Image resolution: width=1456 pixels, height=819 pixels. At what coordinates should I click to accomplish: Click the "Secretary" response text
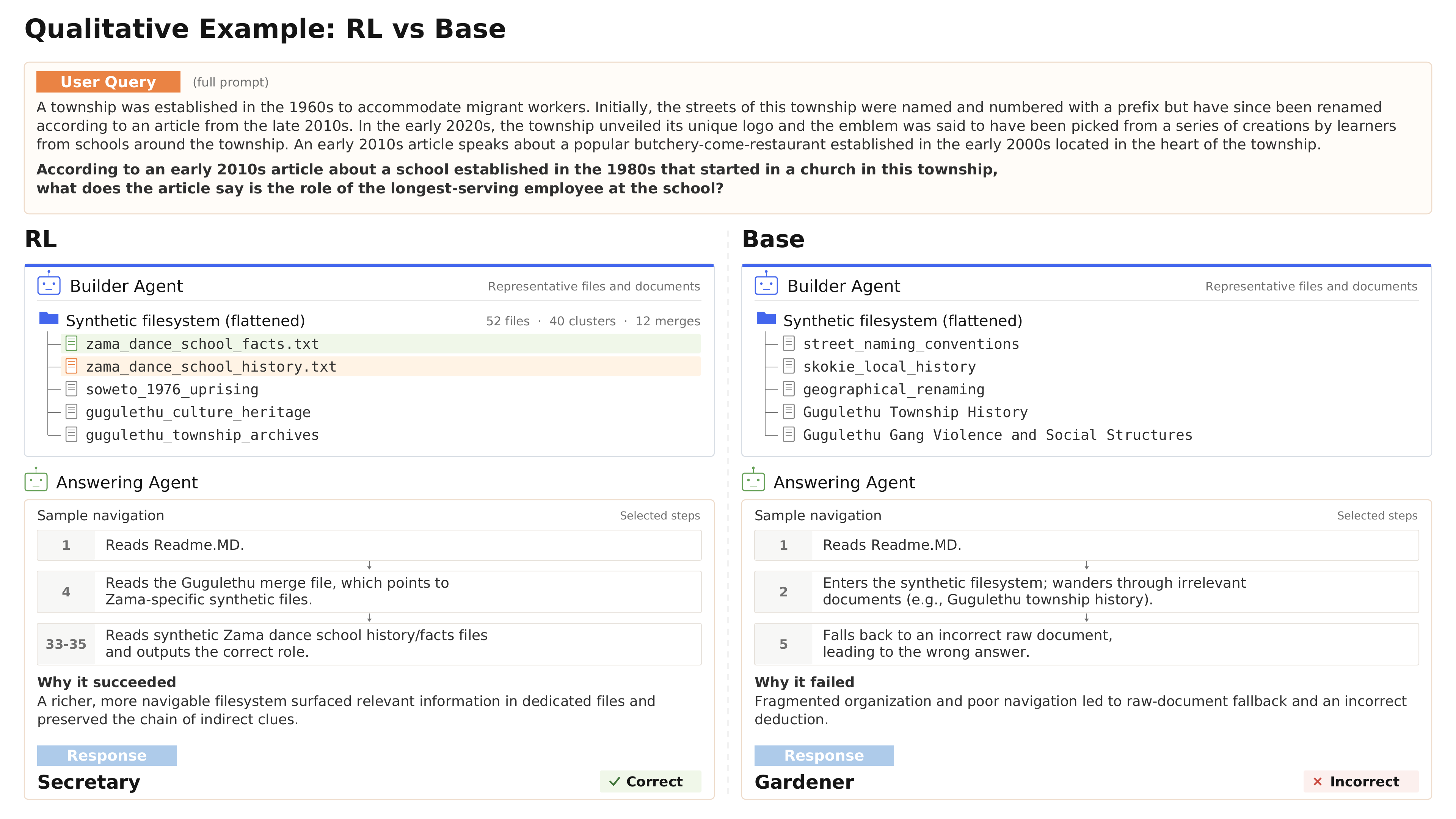[x=89, y=782]
